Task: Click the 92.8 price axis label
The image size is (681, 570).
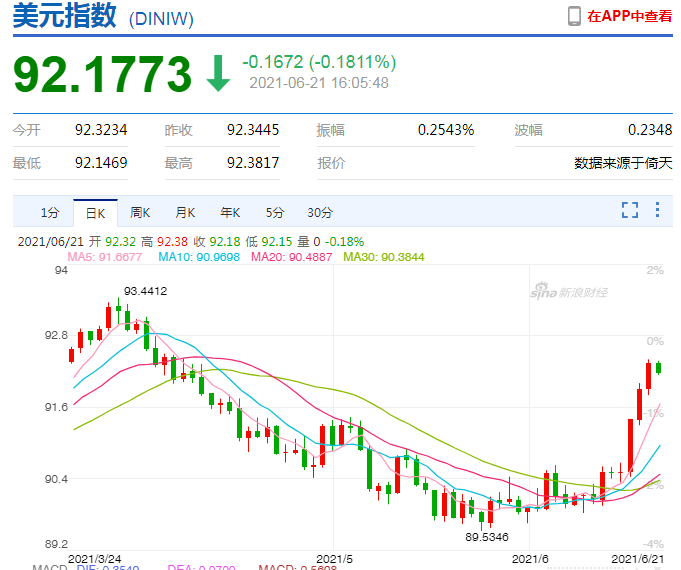Action: point(56,335)
